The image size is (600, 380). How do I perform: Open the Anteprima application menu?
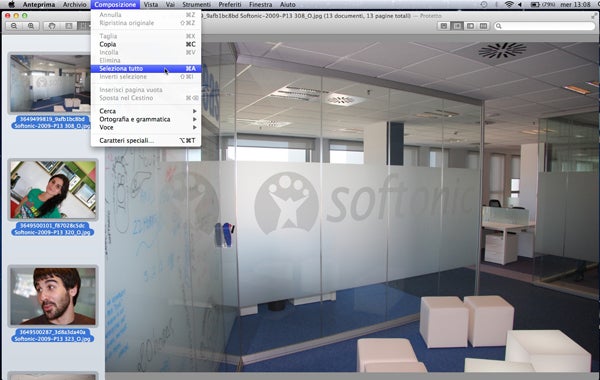coord(39,5)
